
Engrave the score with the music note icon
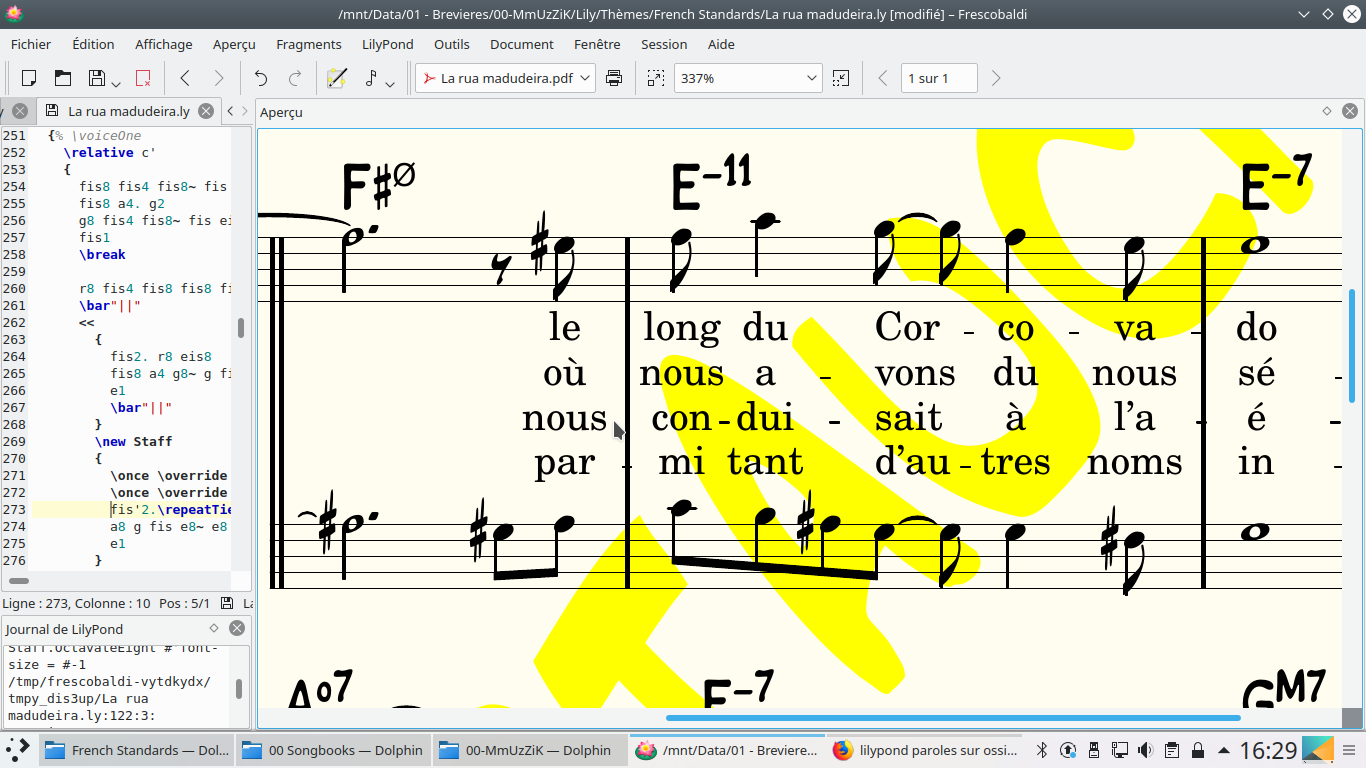[371, 78]
